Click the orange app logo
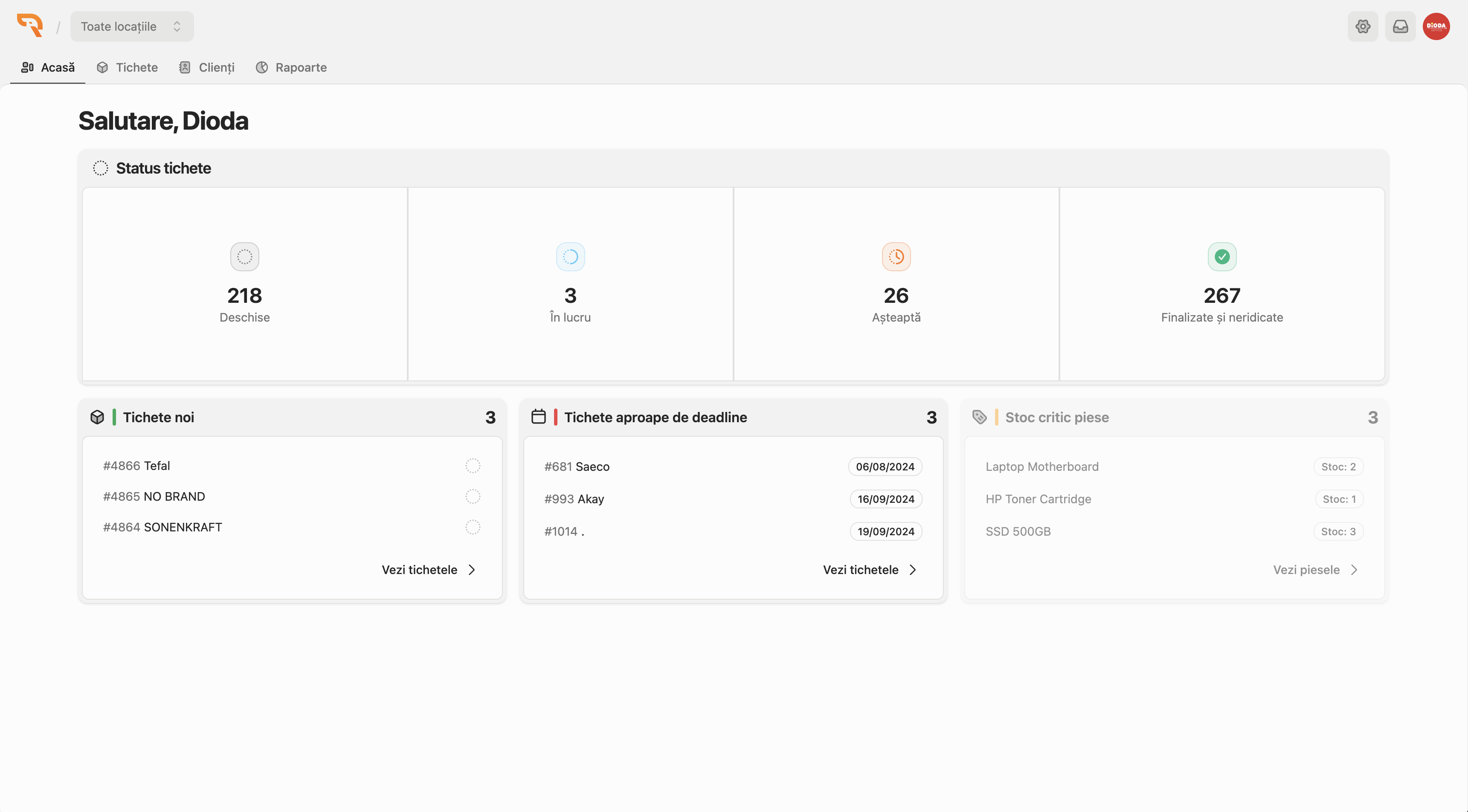 [30, 26]
